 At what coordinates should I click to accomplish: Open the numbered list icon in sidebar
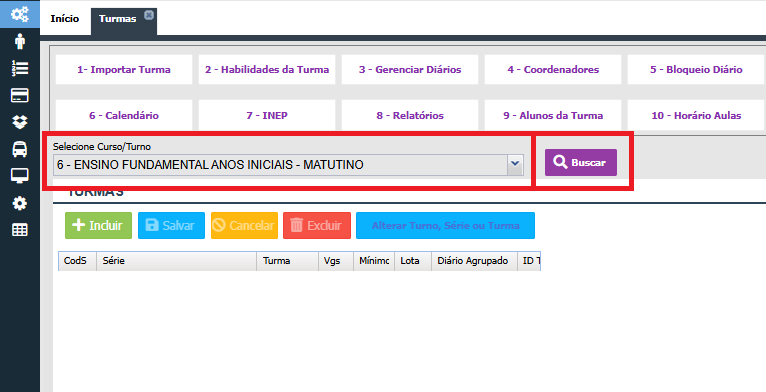20,68
